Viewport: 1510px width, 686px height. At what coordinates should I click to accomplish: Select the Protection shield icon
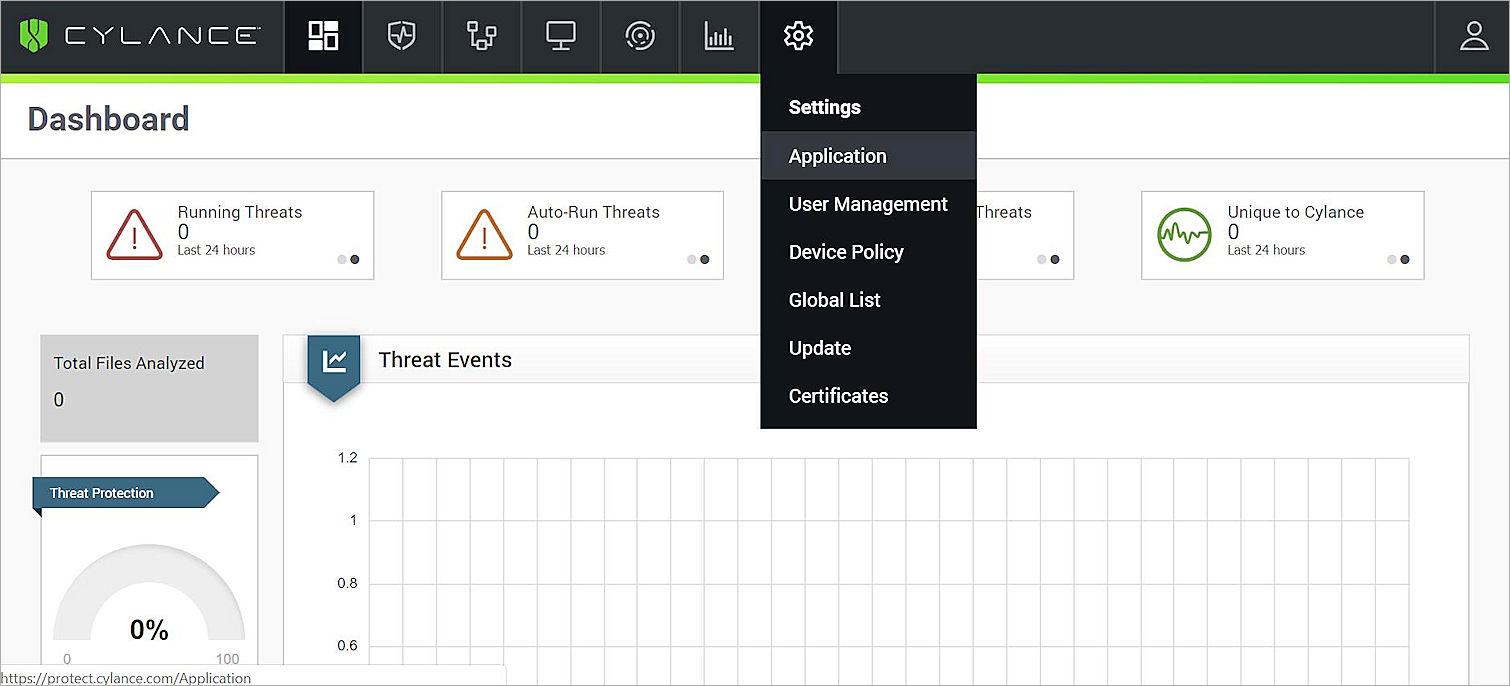click(401, 36)
